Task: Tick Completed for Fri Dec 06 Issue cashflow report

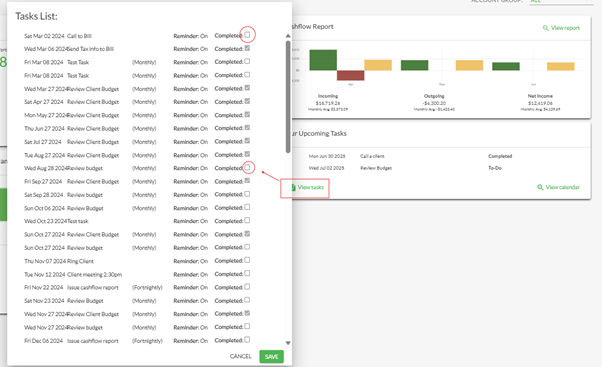Action: click(247, 340)
